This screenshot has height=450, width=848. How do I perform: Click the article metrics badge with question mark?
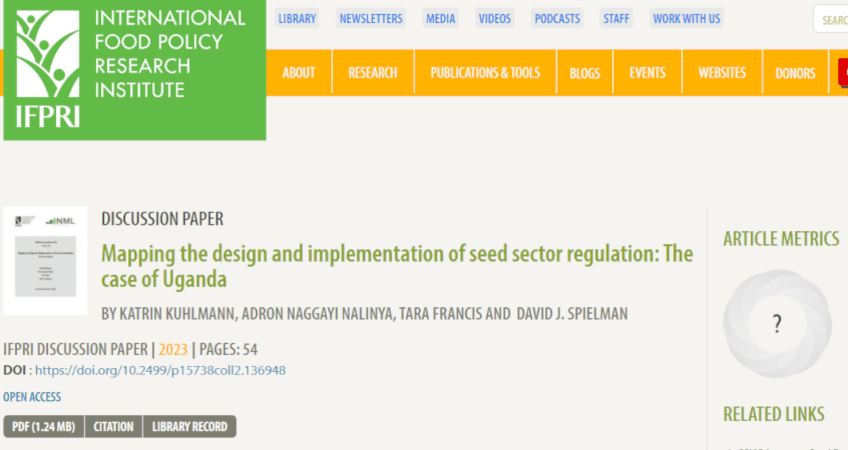(777, 323)
